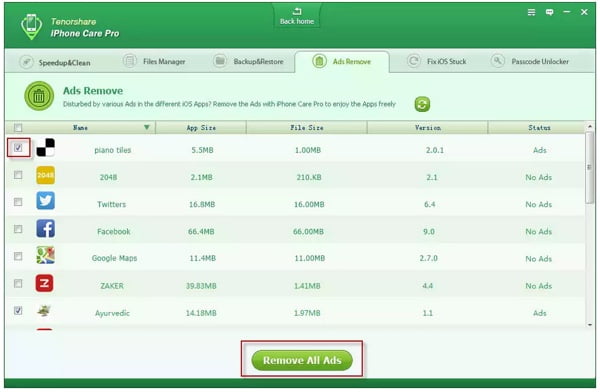
Task: Check the Google Maps checkbox
Action: tap(18, 256)
